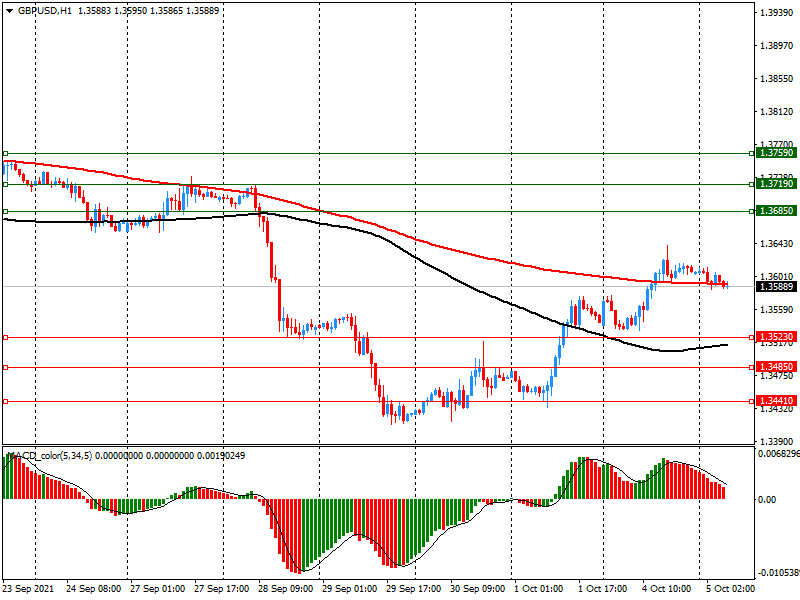Click the 29 Sep 17:00 time label

click(x=413, y=588)
